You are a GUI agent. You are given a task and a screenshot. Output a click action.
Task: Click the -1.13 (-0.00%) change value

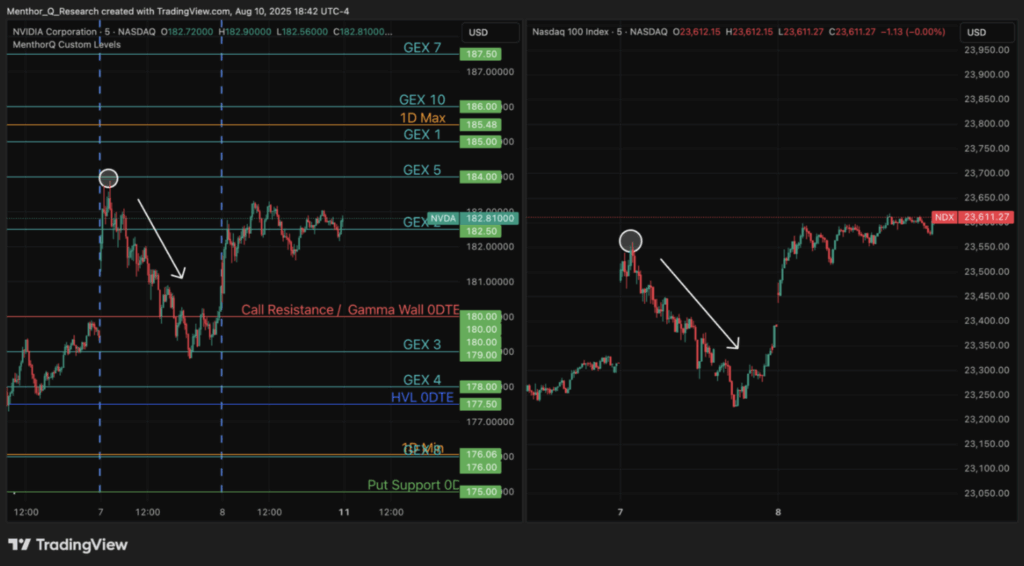(x=912, y=31)
